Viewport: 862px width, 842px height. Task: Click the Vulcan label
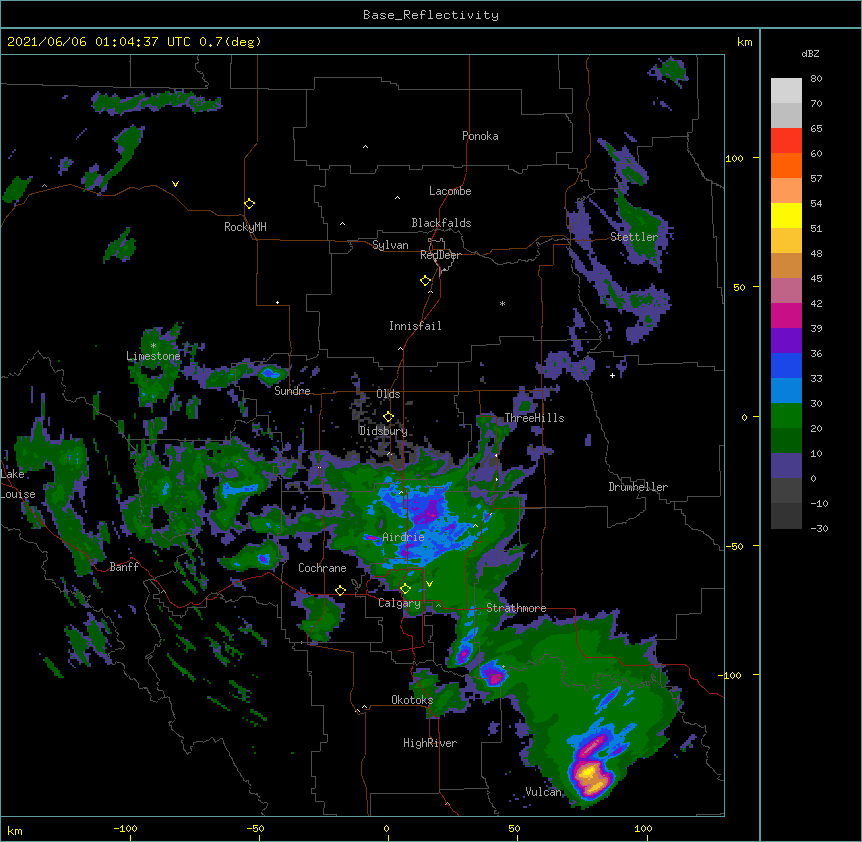pyautogui.click(x=543, y=792)
